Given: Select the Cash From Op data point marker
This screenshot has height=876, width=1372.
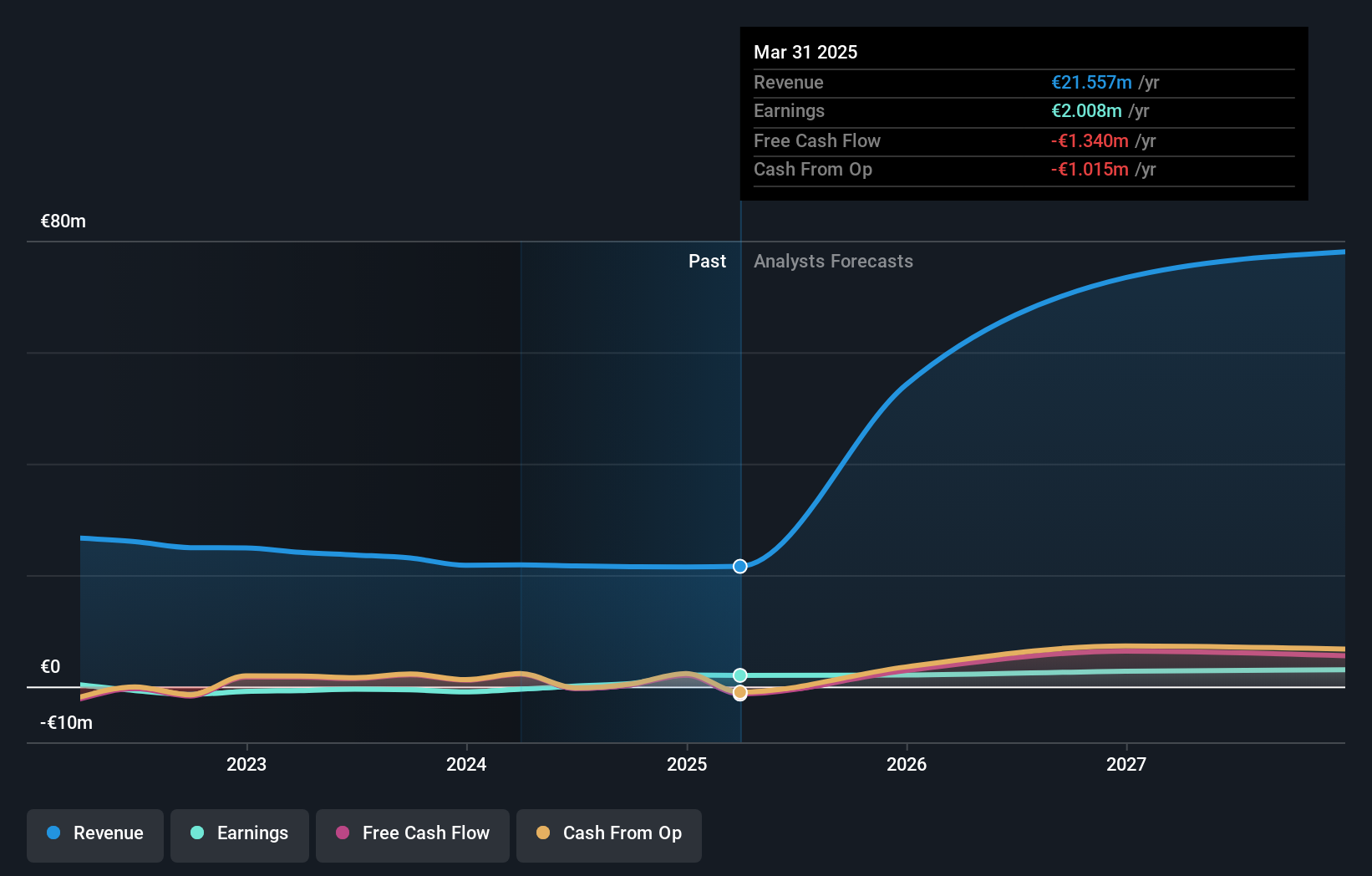Looking at the screenshot, I should [x=740, y=693].
